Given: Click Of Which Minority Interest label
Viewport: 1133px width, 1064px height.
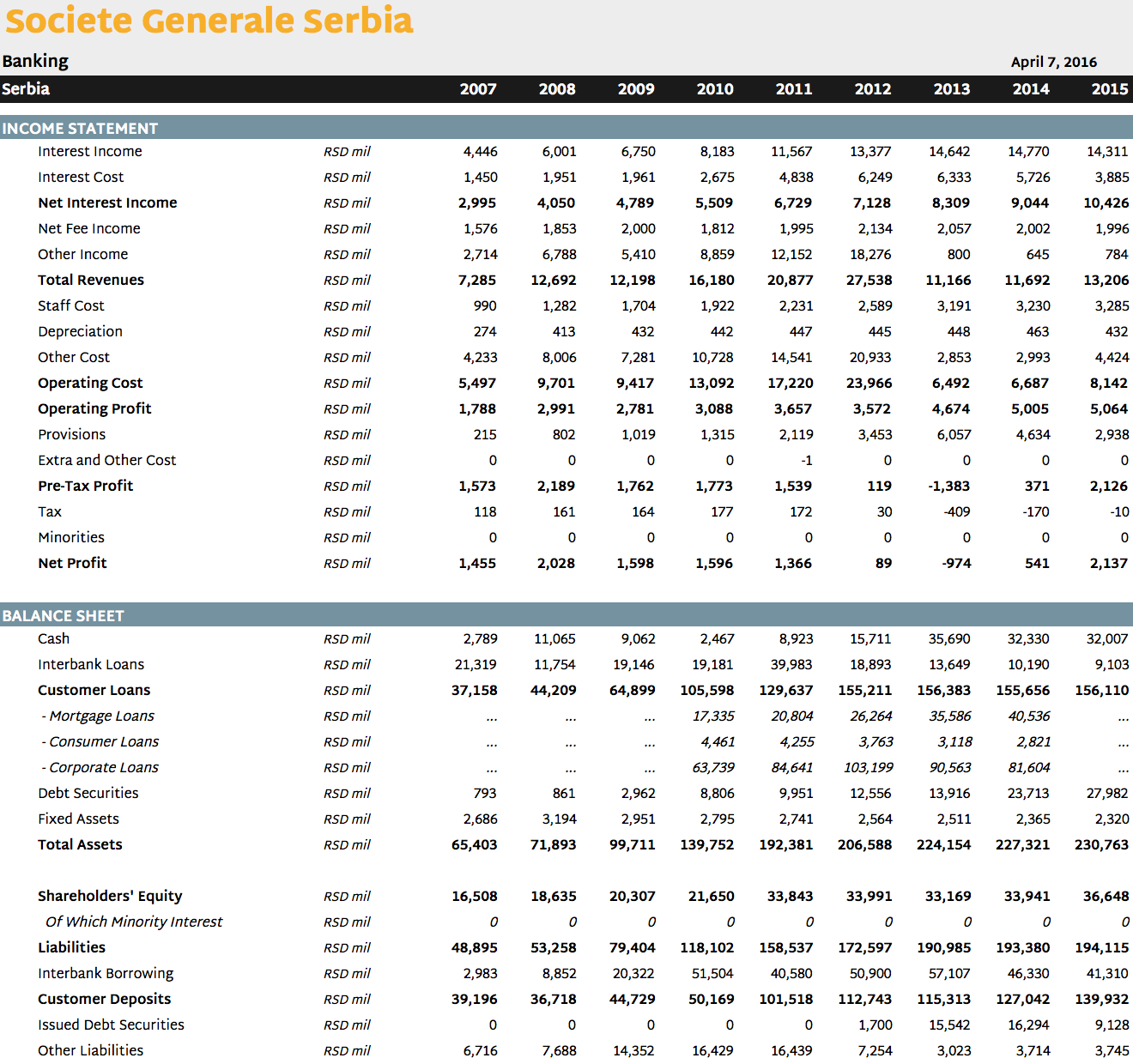Looking at the screenshot, I should tap(134, 922).
